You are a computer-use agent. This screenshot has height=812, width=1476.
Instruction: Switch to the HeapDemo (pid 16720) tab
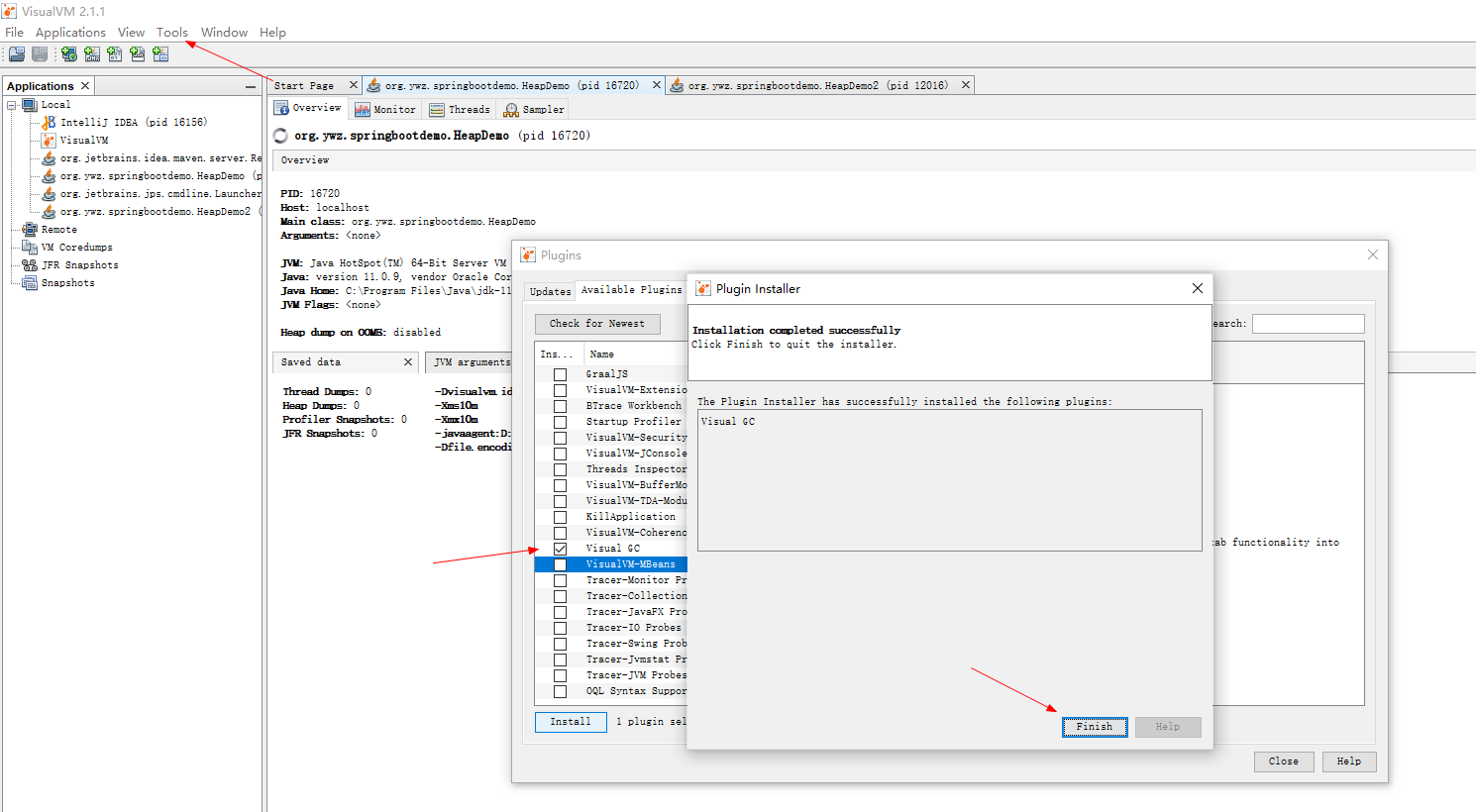tap(512, 85)
